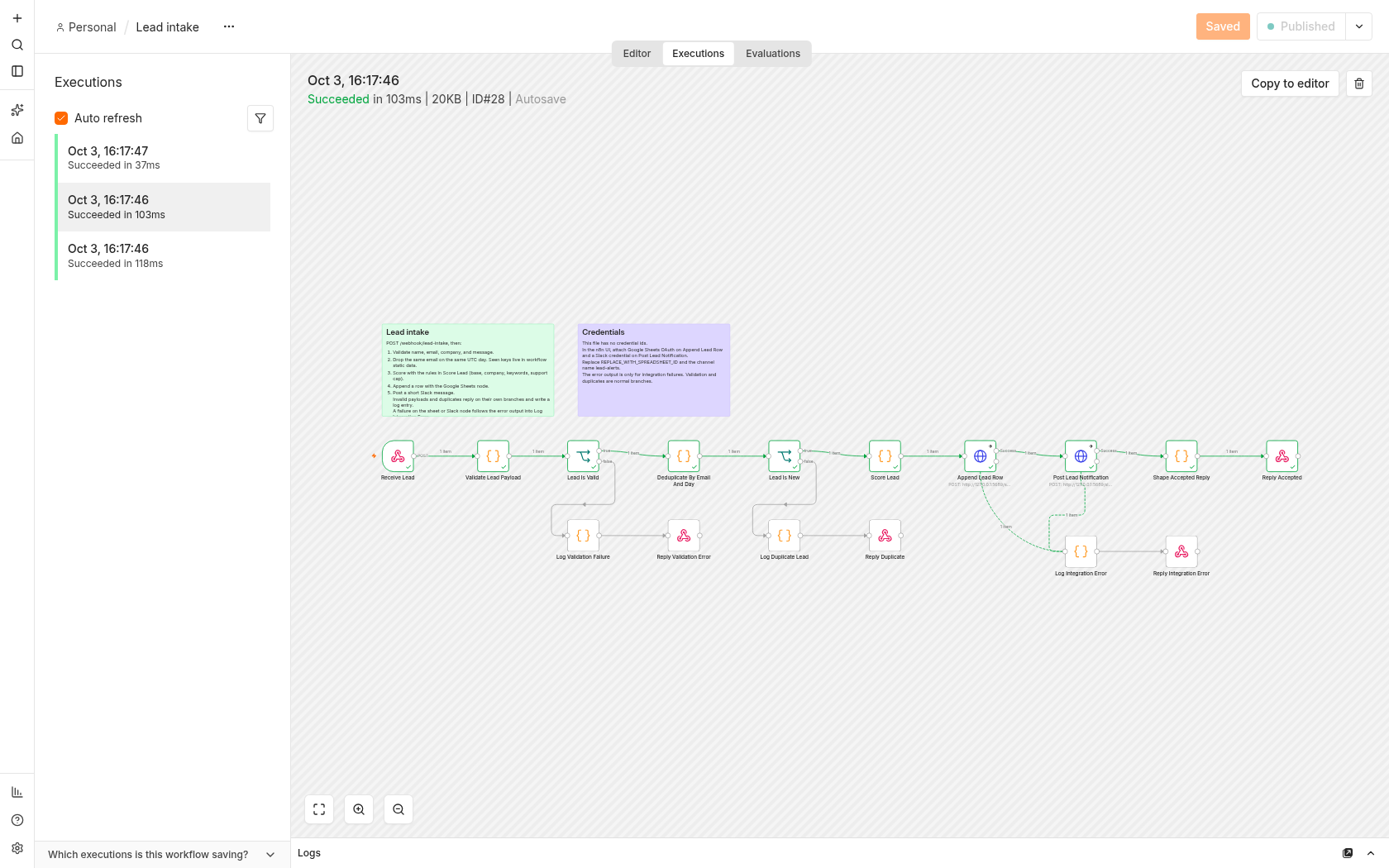Zoom out on the canvas
This screenshot has height=868, width=1389.
pyautogui.click(x=399, y=809)
